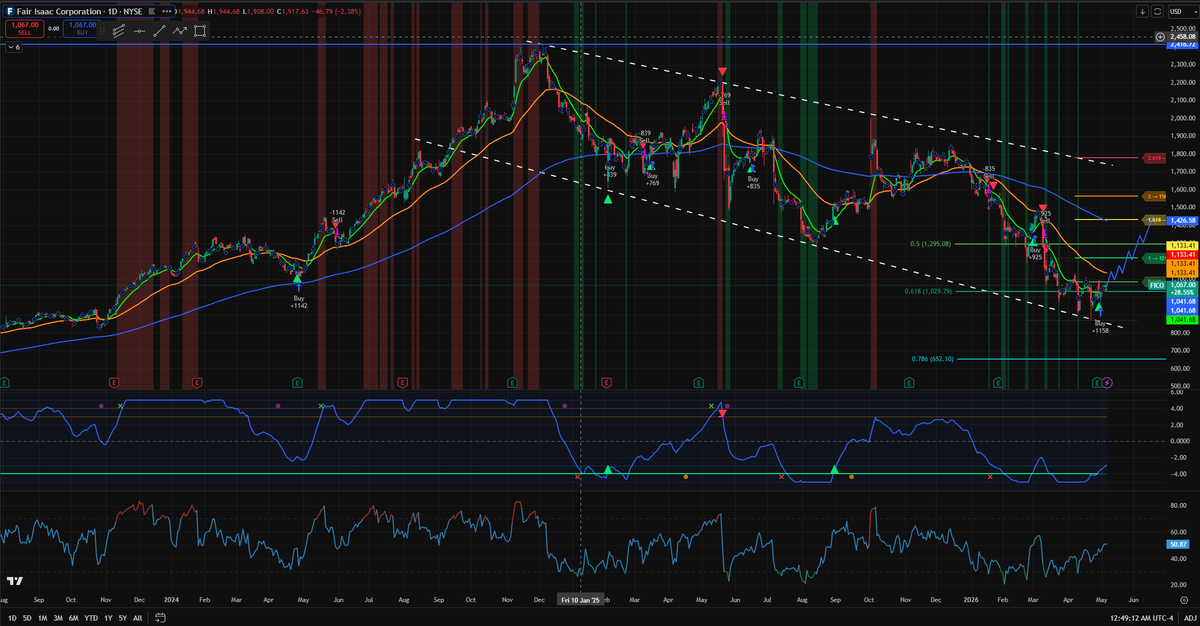Select the horizontal line drawing tool
The width and height of the screenshot is (1200, 626).
[x=139, y=31]
